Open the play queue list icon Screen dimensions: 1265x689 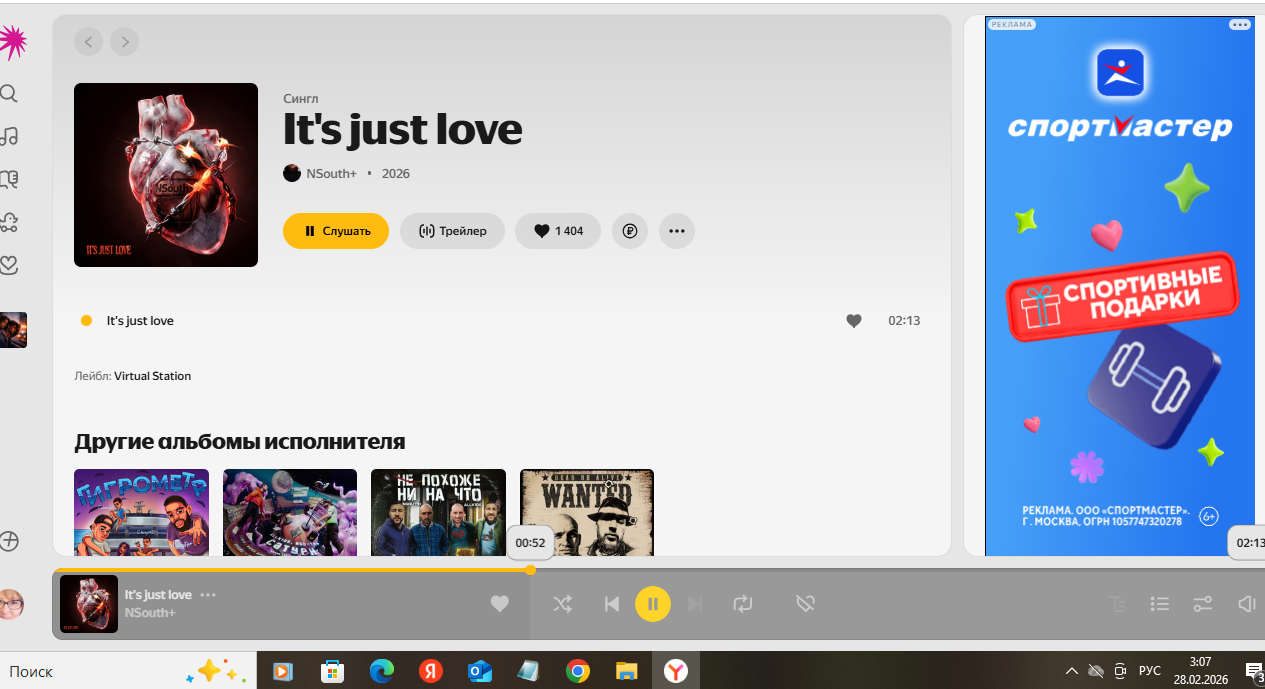click(x=1160, y=603)
